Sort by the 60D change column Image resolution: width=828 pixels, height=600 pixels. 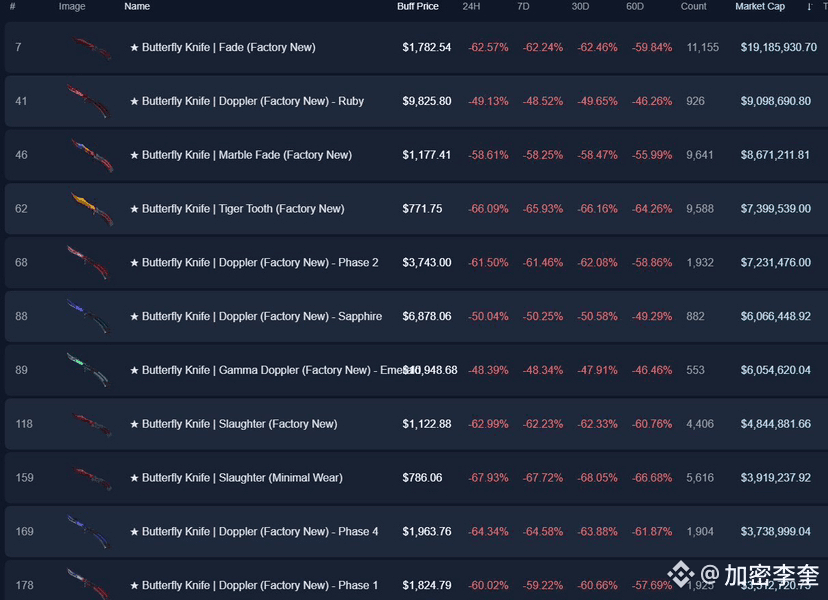pyautogui.click(x=635, y=7)
